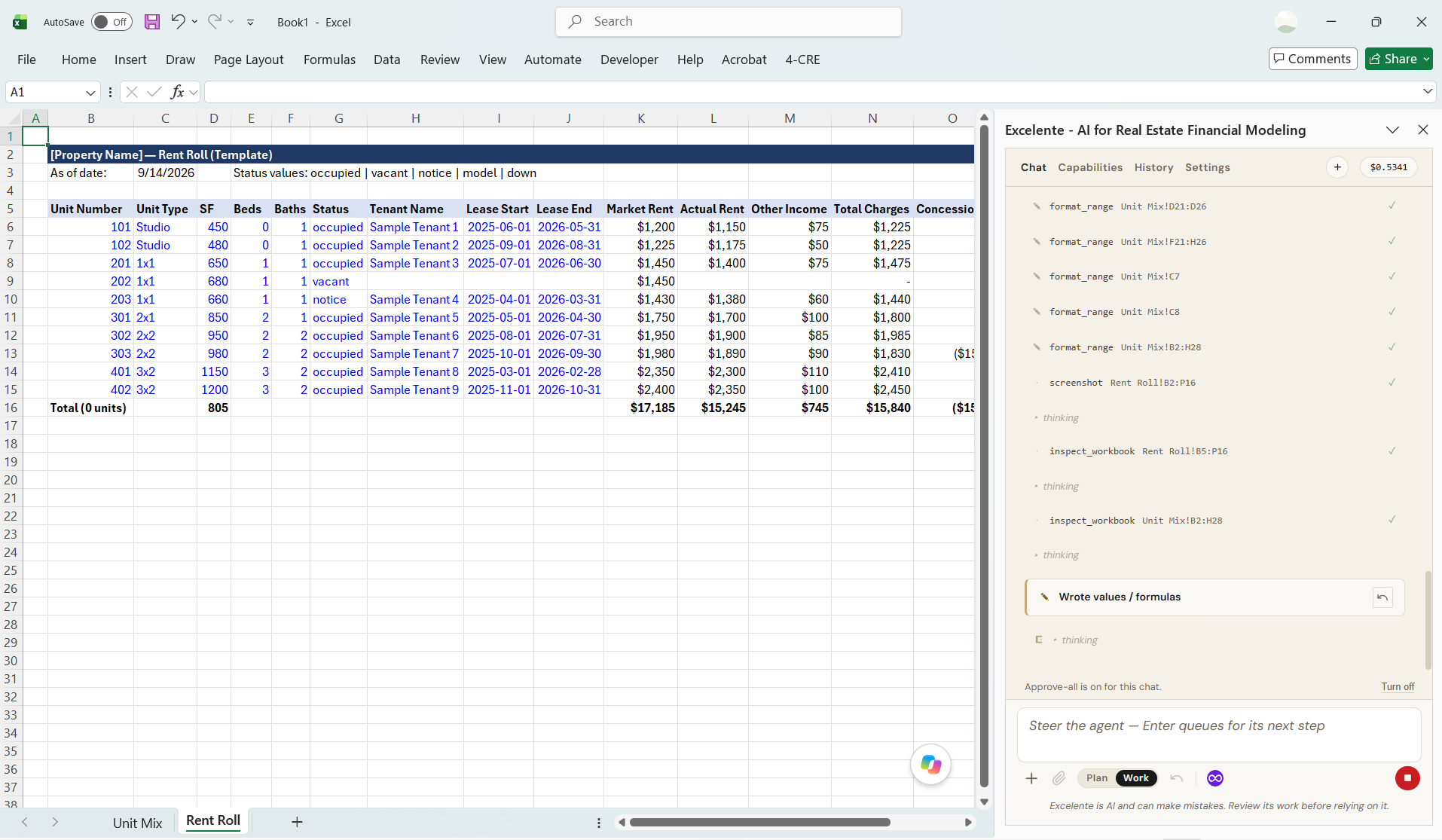The image size is (1442, 840).
Task: Stop the agent with red button
Action: coord(1407,778)
